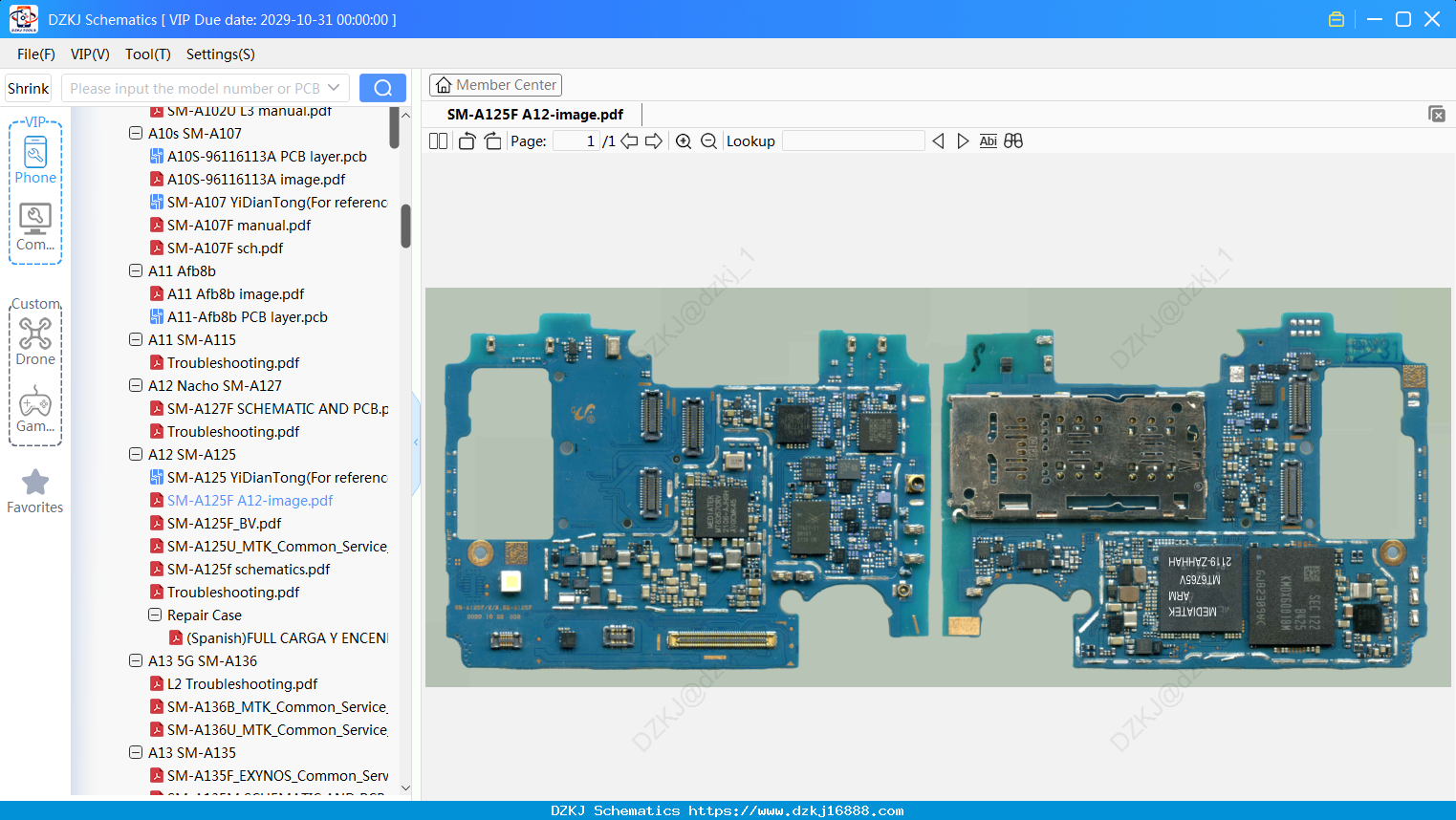The width and height of the screenshot is (1456, 820).
Task: Zoom in on the PDF view
Action: point(684,141)
